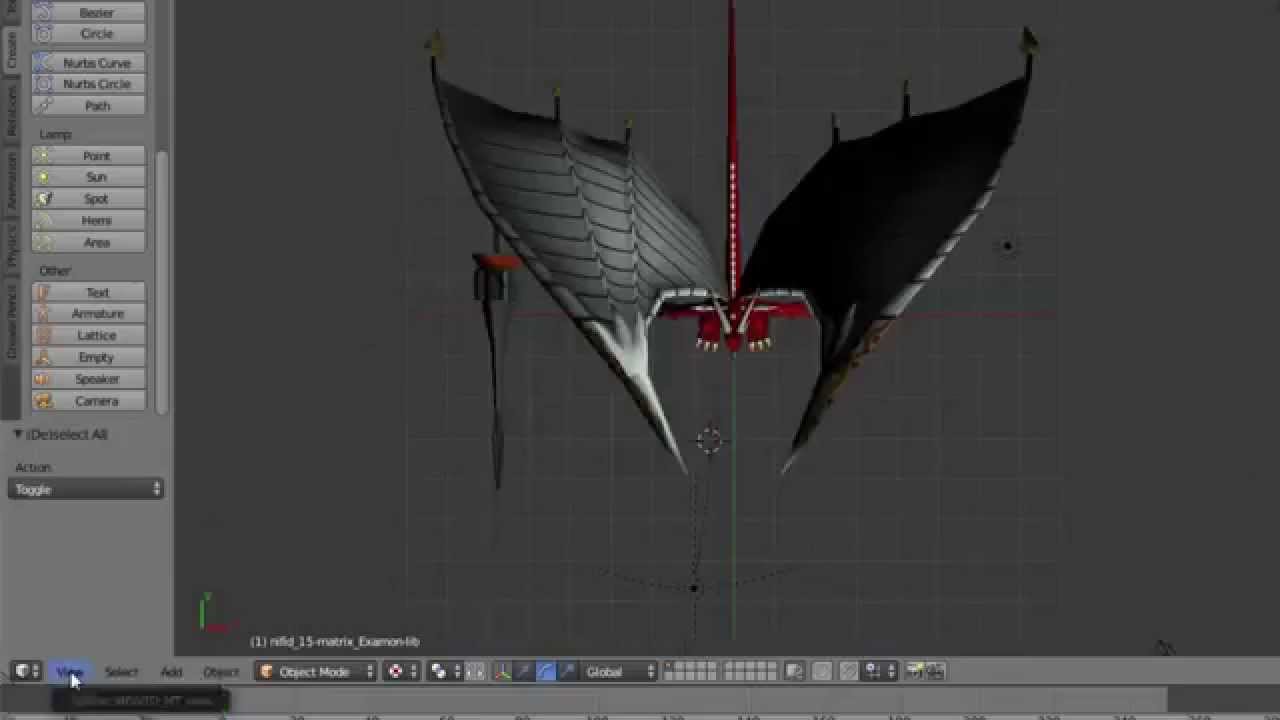This screenshot has width=1280, height=720.
Task: Enable first scene layer in header
Action: (x=669, y=666)
